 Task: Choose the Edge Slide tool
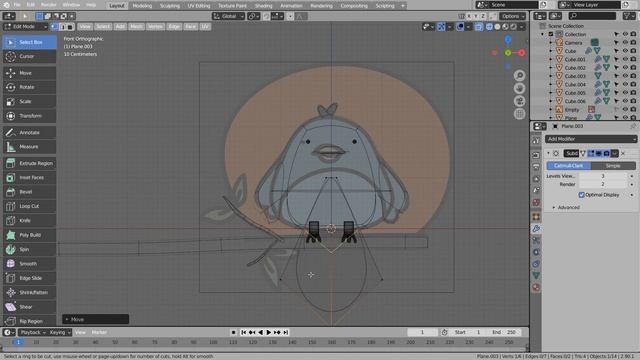click(x=29, y=278)
